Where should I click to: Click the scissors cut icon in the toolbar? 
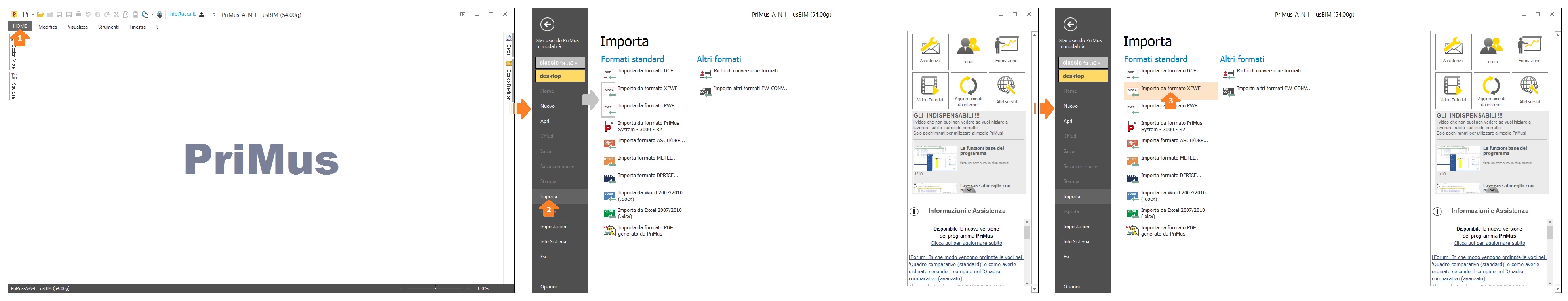(116, 15)
